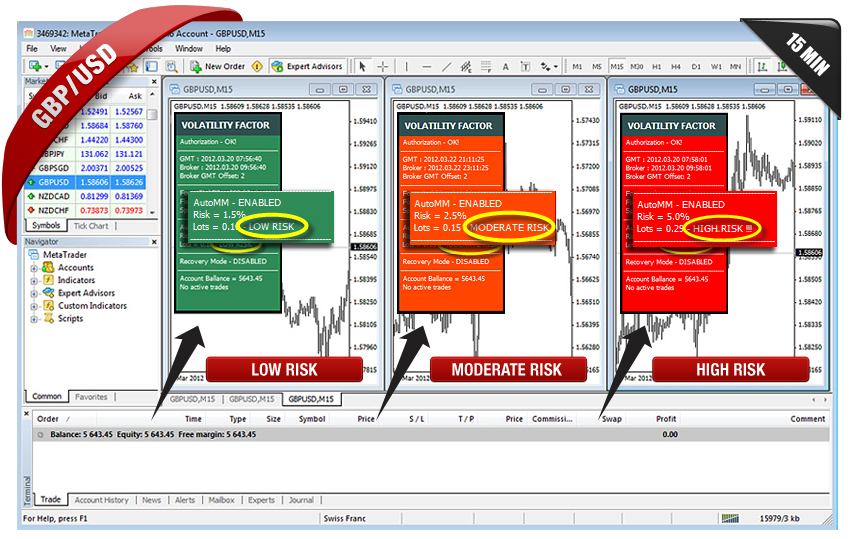Open the News terminal tab

(151, 500)
